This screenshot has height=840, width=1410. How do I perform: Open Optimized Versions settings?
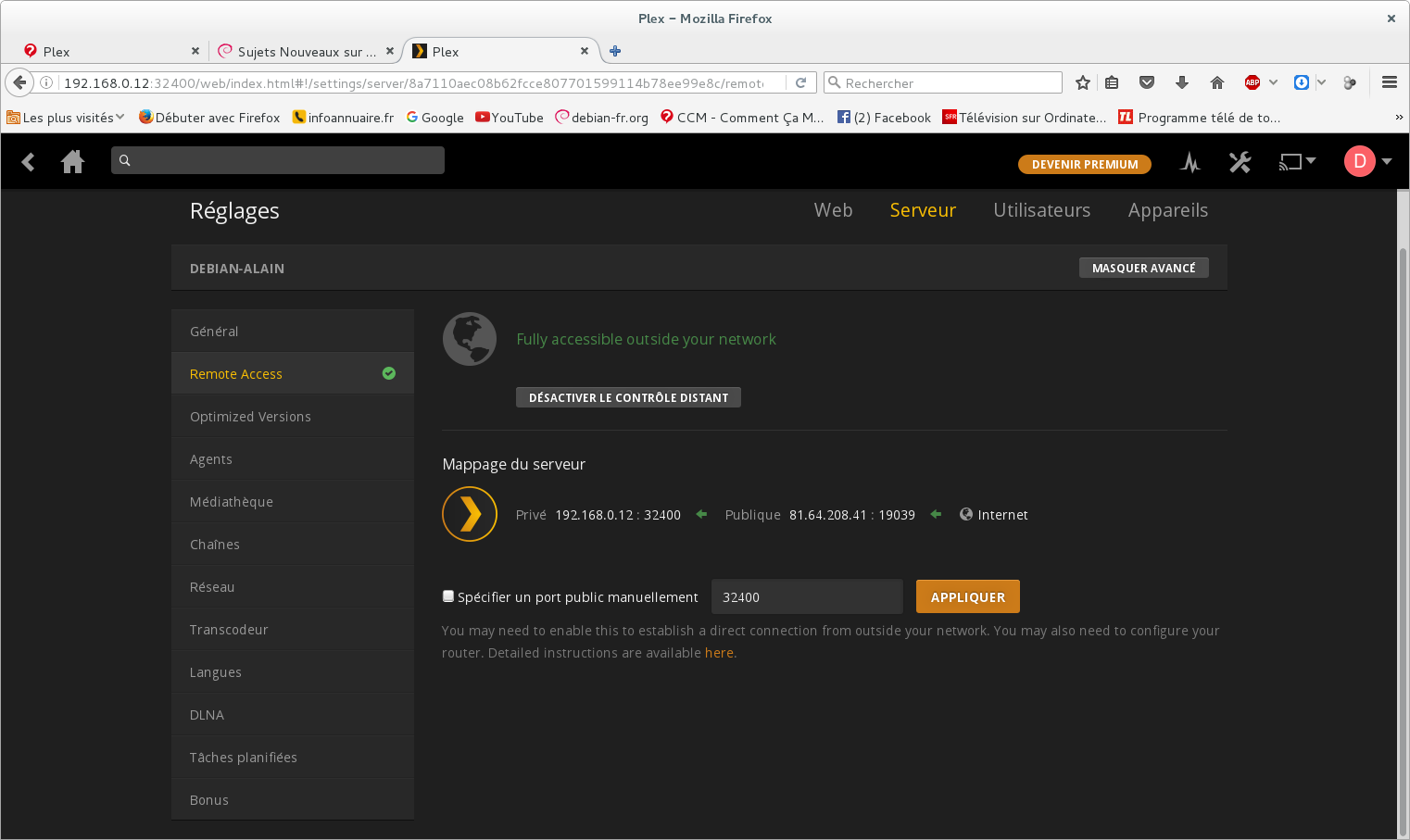tap(293, 416)
